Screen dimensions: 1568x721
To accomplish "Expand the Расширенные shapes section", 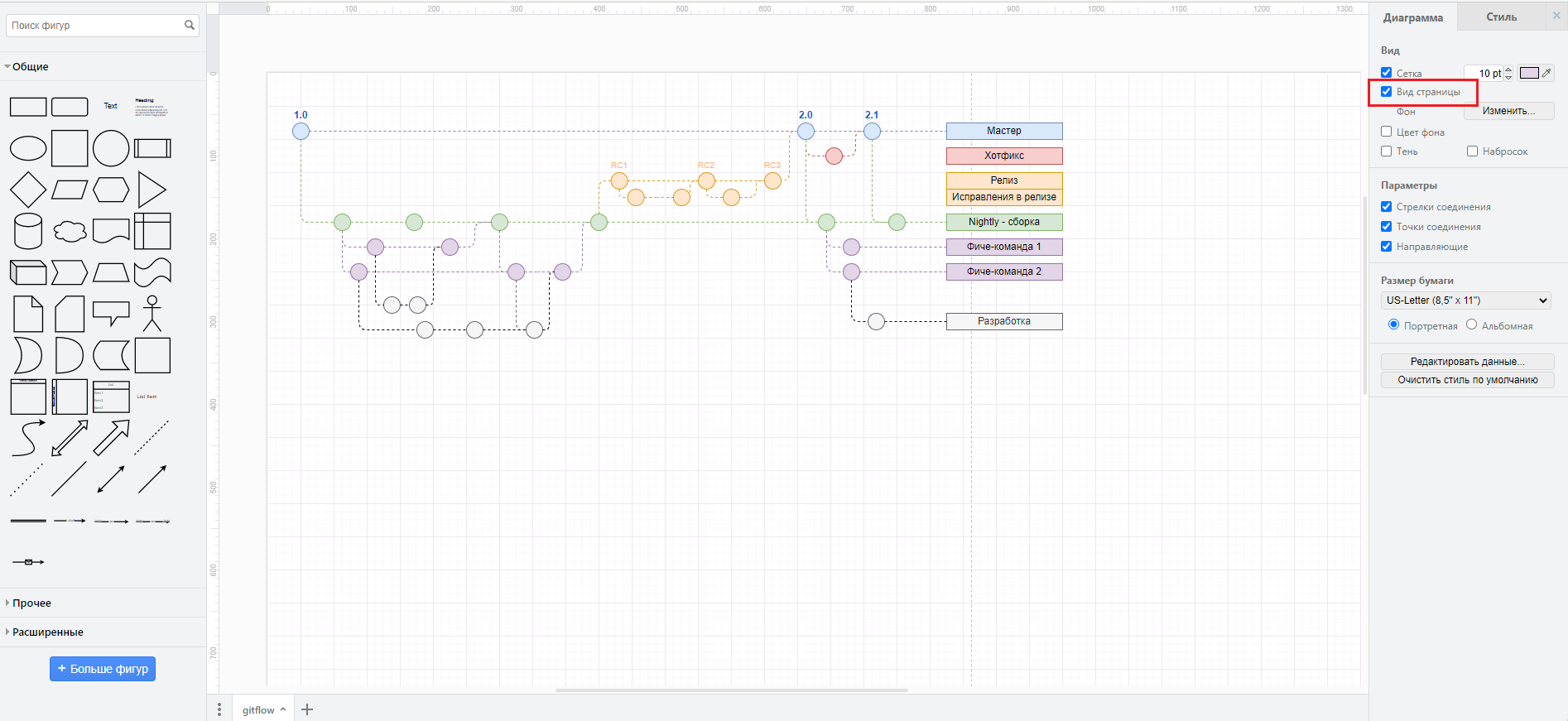I will pos(103,632).
